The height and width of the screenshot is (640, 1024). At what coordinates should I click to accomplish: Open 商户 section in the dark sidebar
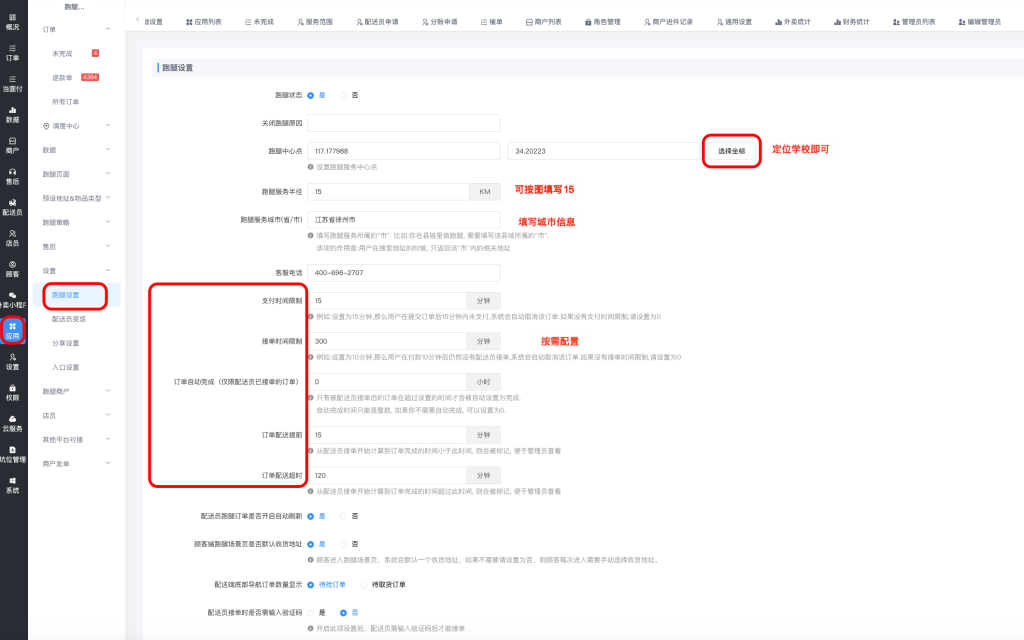12,144
